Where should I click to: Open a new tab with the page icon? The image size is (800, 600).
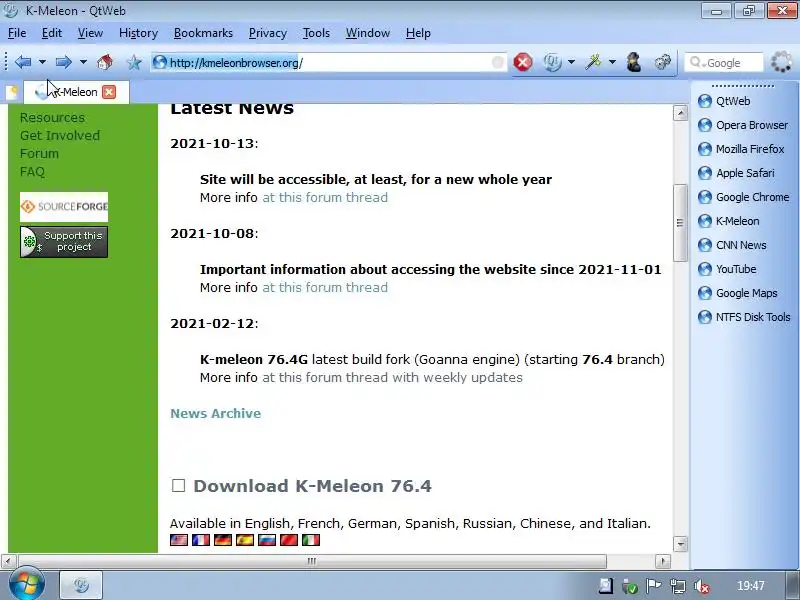(12, 92)
